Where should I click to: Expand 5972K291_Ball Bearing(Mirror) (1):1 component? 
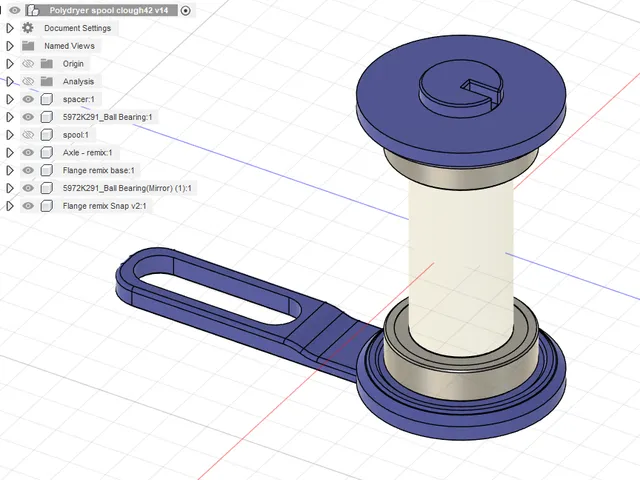10,188
